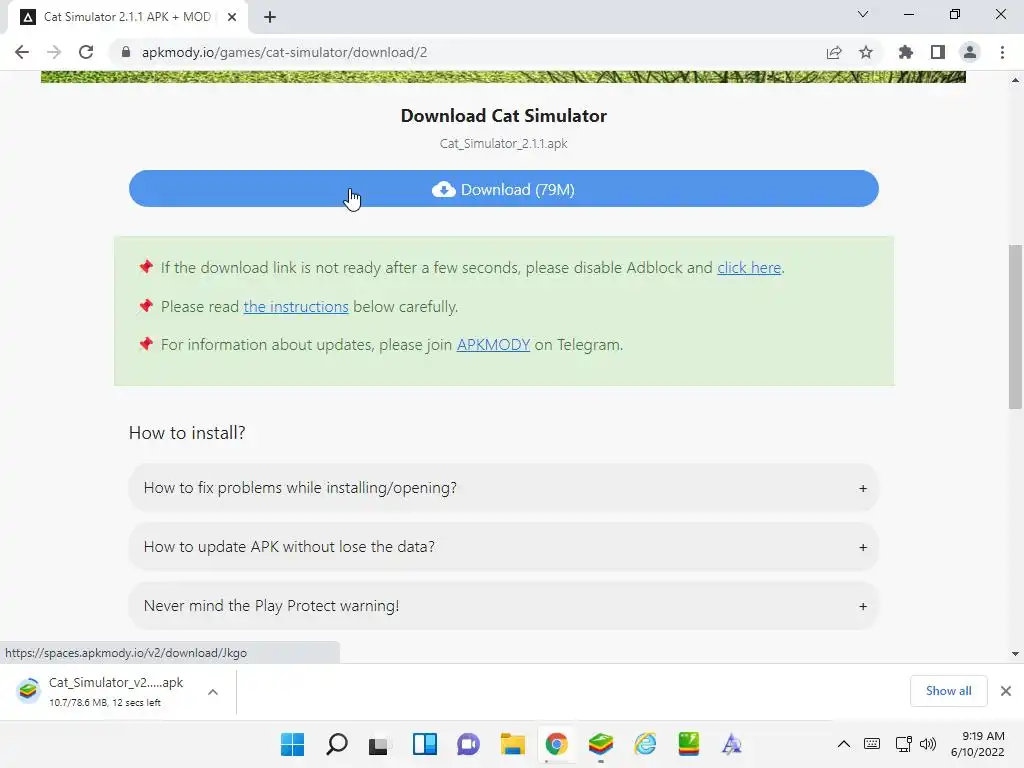Click the Cat_Simulator_v2 apk download item
The width and height of the screenshot is (1024, 768).
[x=104, y=692]
